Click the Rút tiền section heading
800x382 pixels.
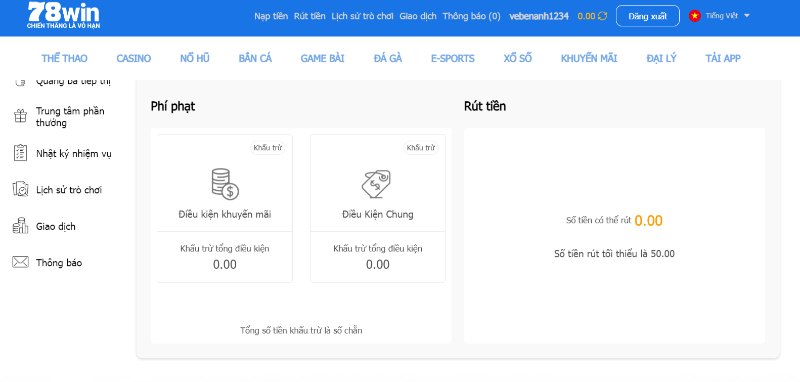[x=485, y=106]
